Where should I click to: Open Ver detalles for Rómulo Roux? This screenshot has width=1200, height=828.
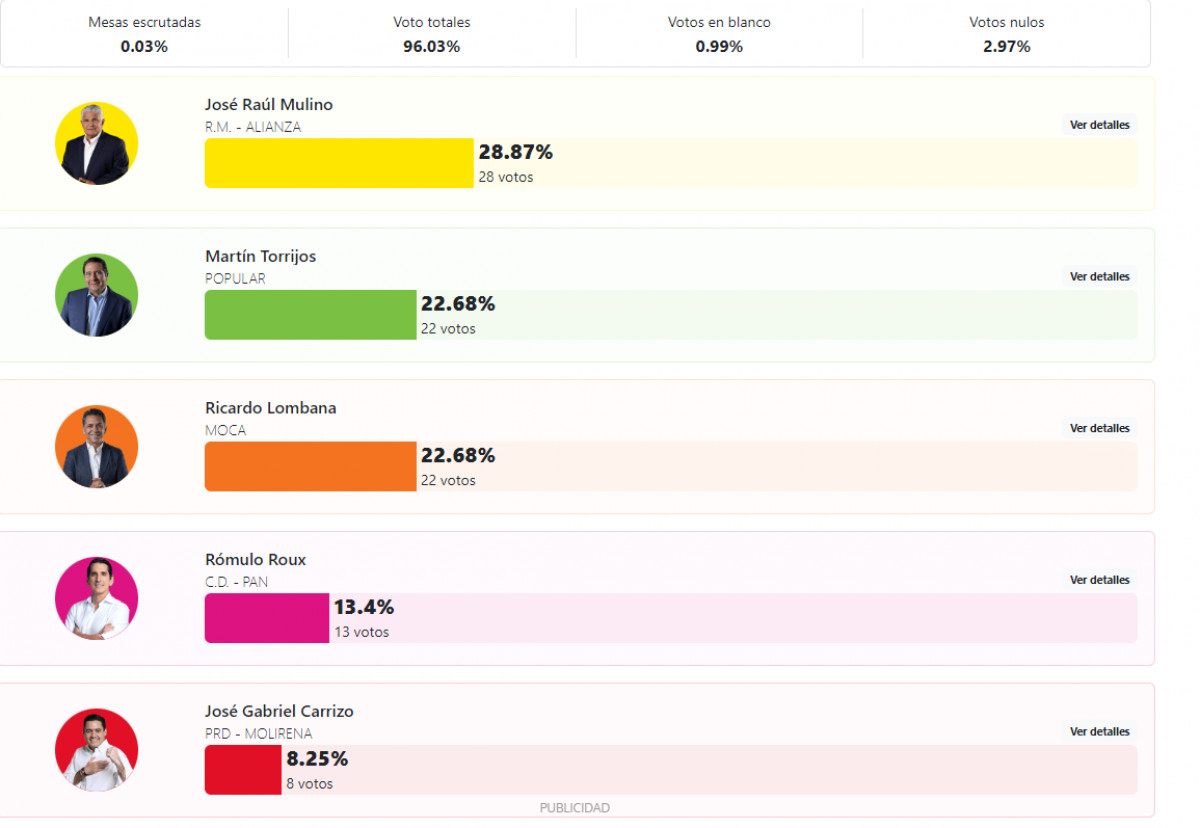tap(1099, 580)
